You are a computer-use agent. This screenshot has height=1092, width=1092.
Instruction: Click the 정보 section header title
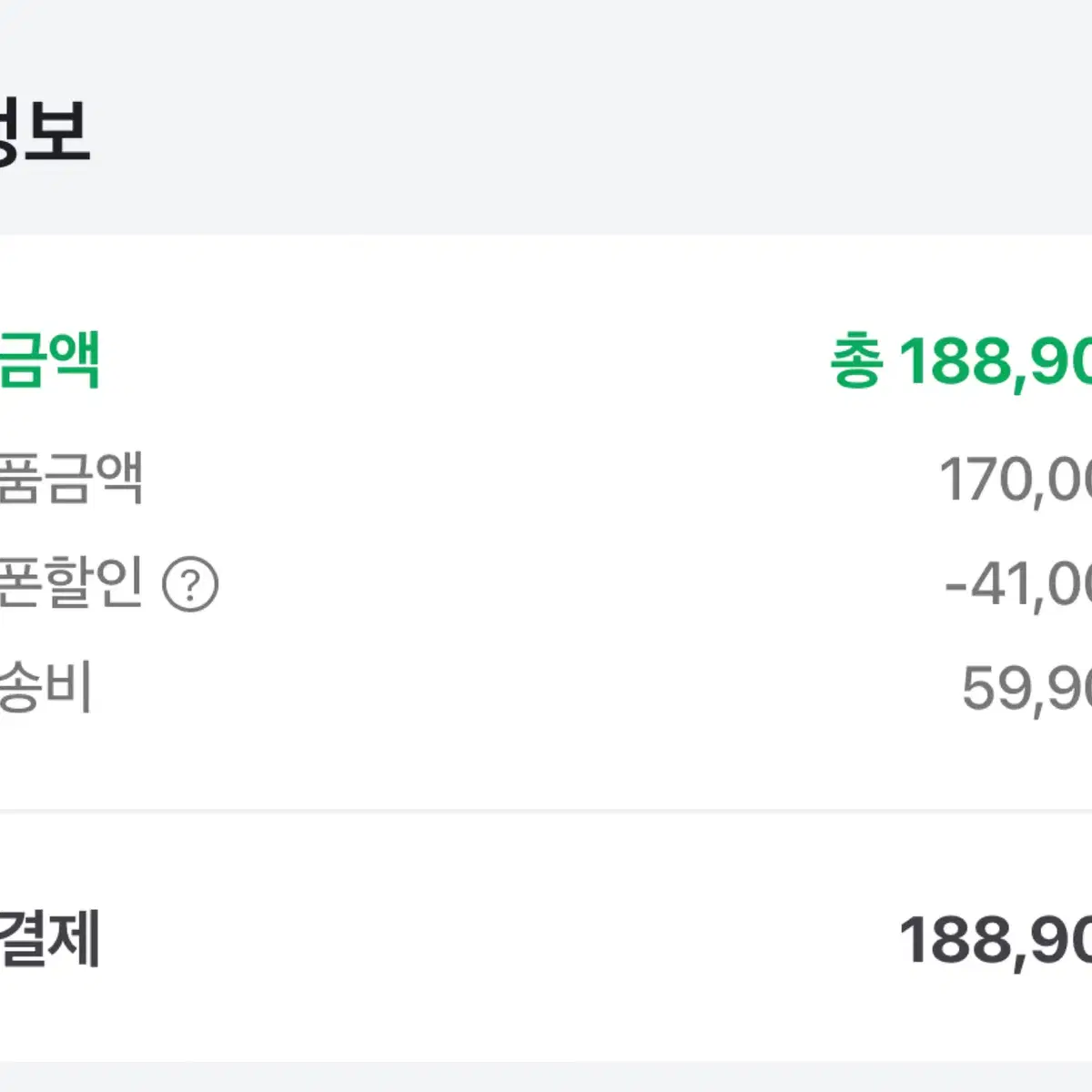[45, 131]
